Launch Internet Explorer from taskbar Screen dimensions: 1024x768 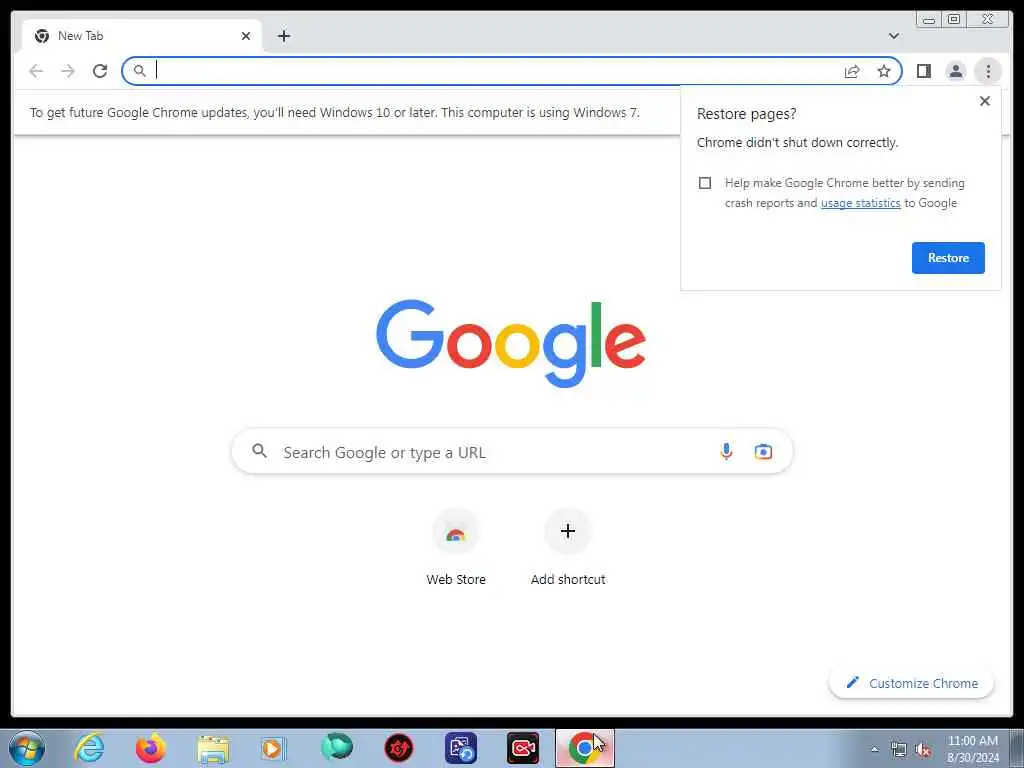click(89, 748)
